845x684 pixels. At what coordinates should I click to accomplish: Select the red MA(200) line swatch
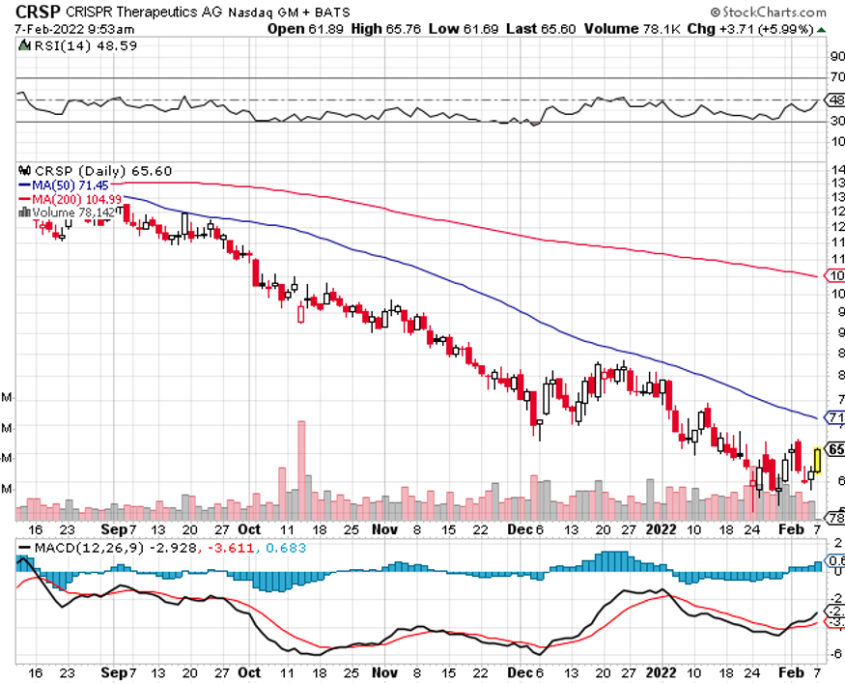pyautogui.click(x=24, y=199)
